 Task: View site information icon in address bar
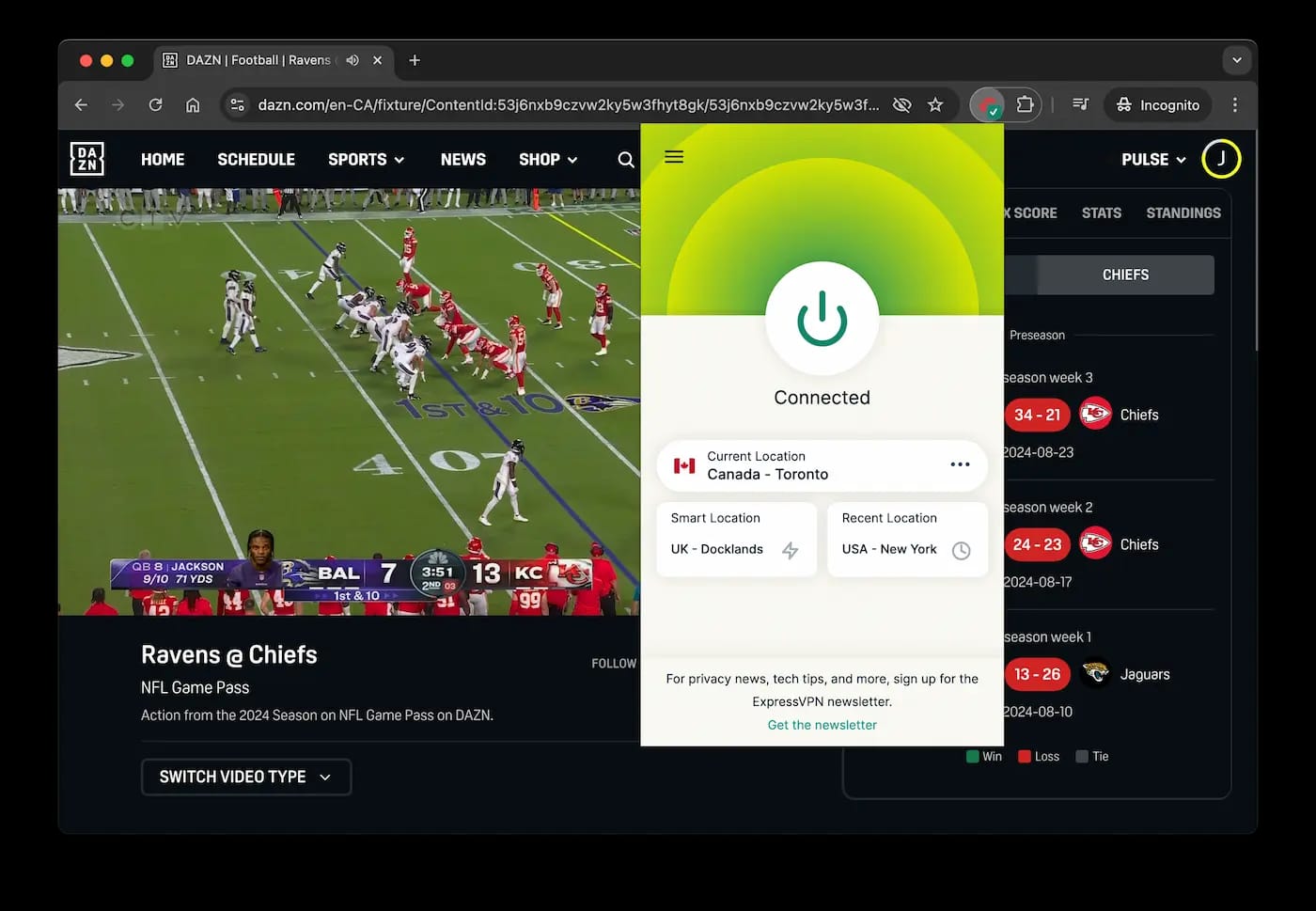[x=238, y=105]
